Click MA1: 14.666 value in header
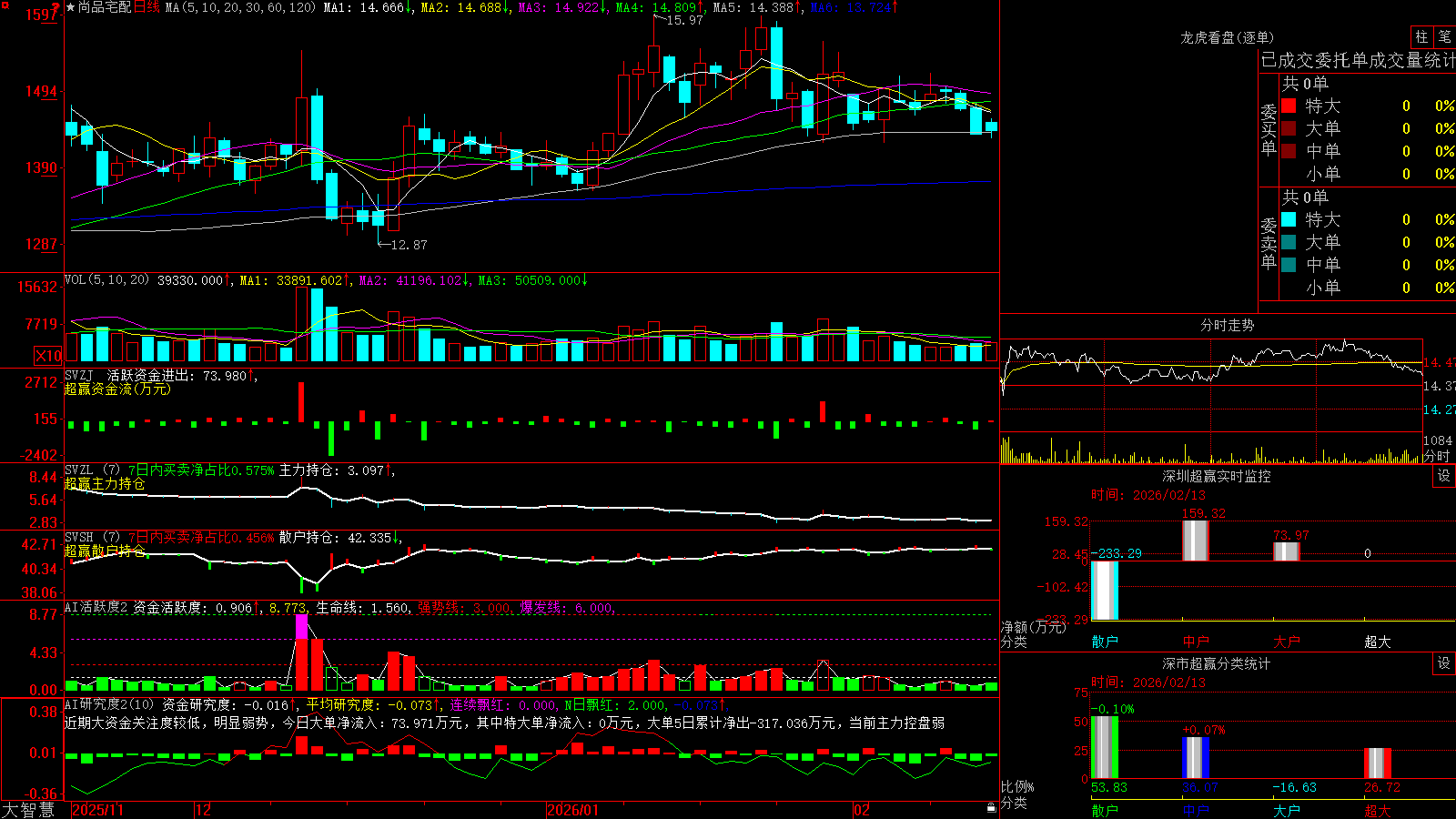This screenshot has height=819, width=1456. (x=368, y=7)
